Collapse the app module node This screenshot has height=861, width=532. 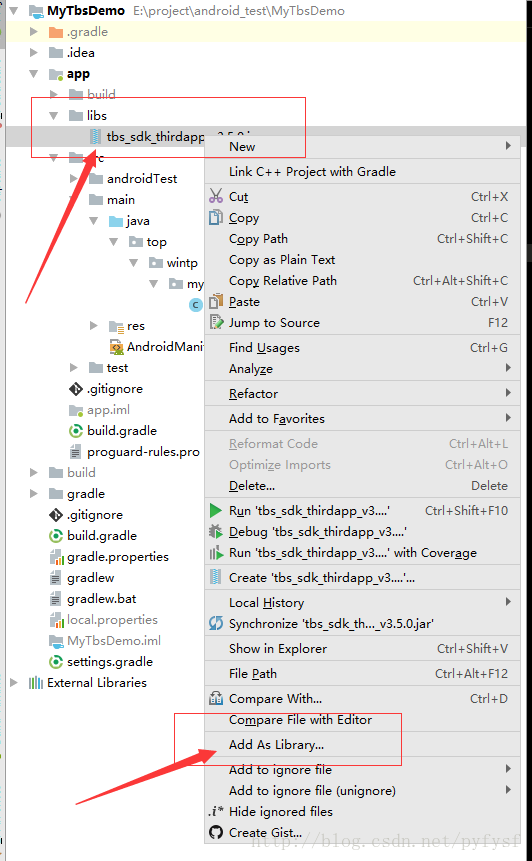tap(34, 74)
